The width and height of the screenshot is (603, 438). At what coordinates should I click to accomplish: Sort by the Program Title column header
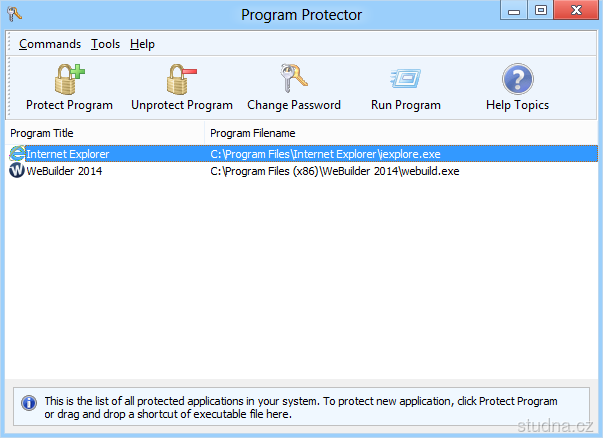105,133
